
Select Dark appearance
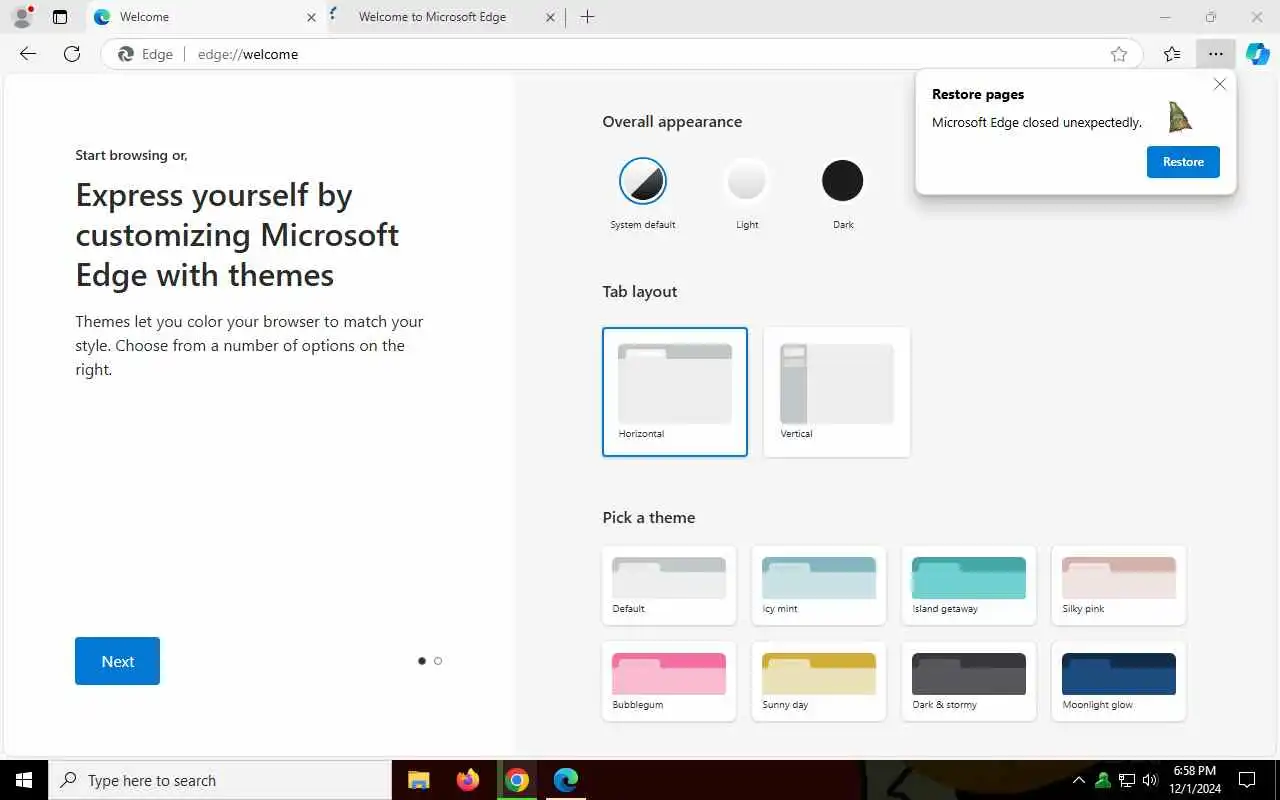click(843, 181)
